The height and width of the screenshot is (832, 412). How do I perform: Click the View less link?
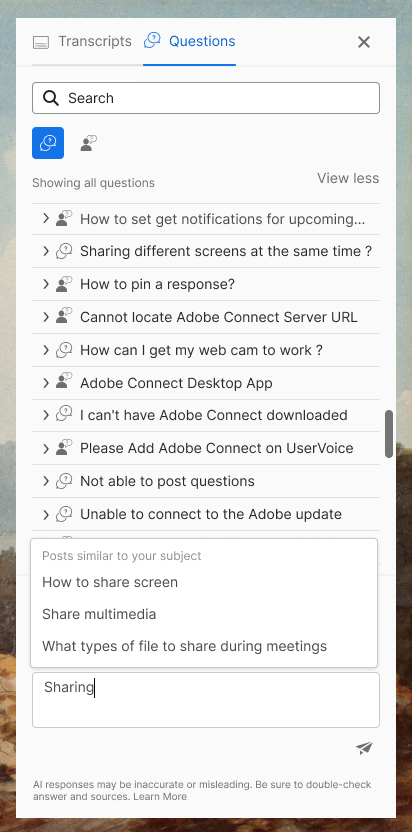(x=348, y=178)
